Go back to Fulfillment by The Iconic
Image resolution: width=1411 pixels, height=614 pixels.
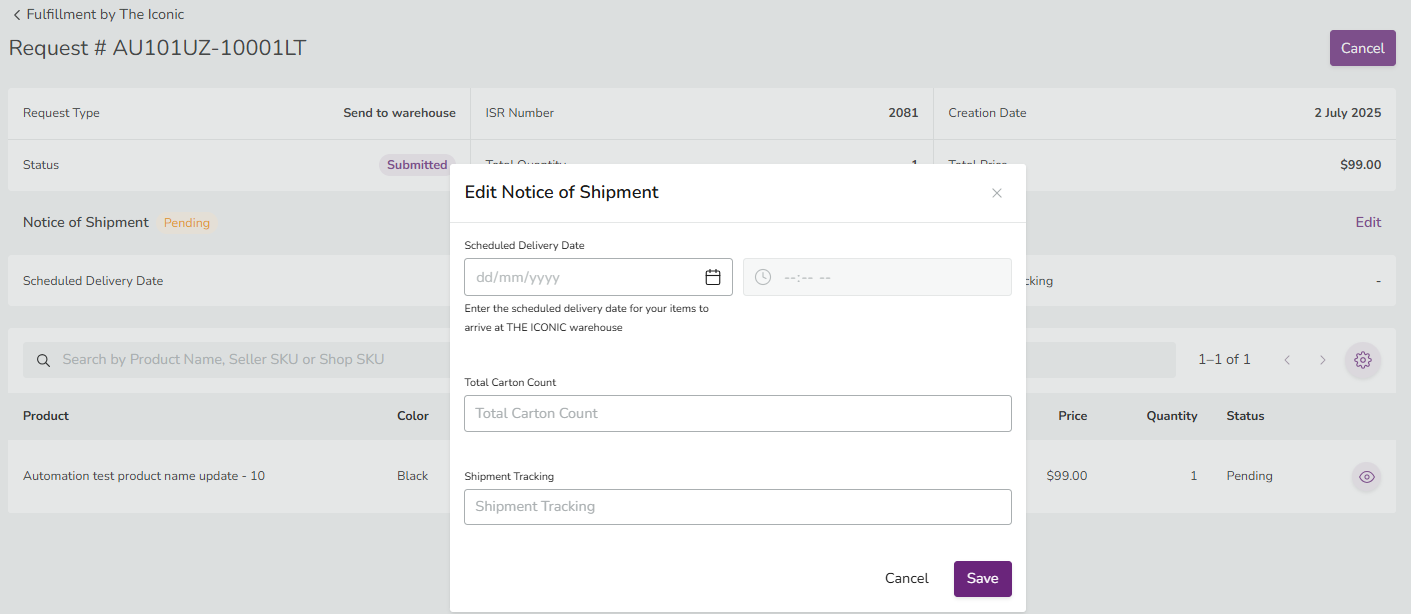pos(98,15)
